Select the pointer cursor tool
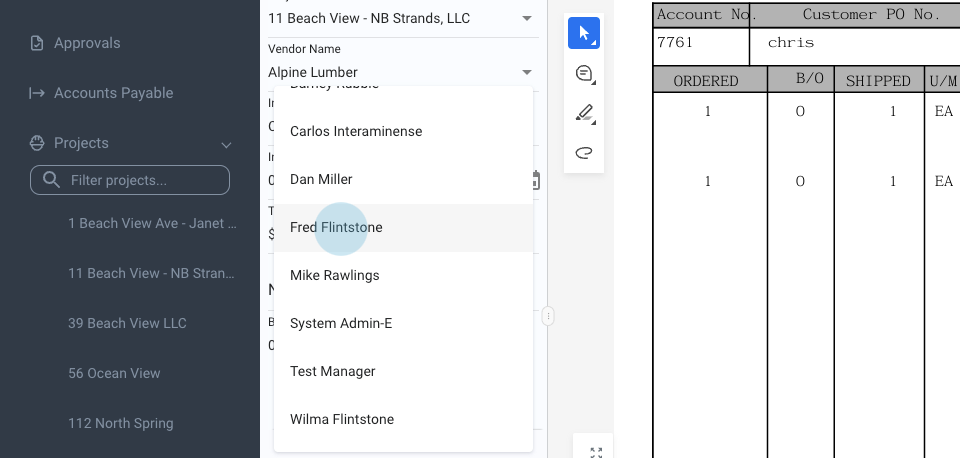The width and height of the screenshot is (960, 458). [x=584, y=34]
